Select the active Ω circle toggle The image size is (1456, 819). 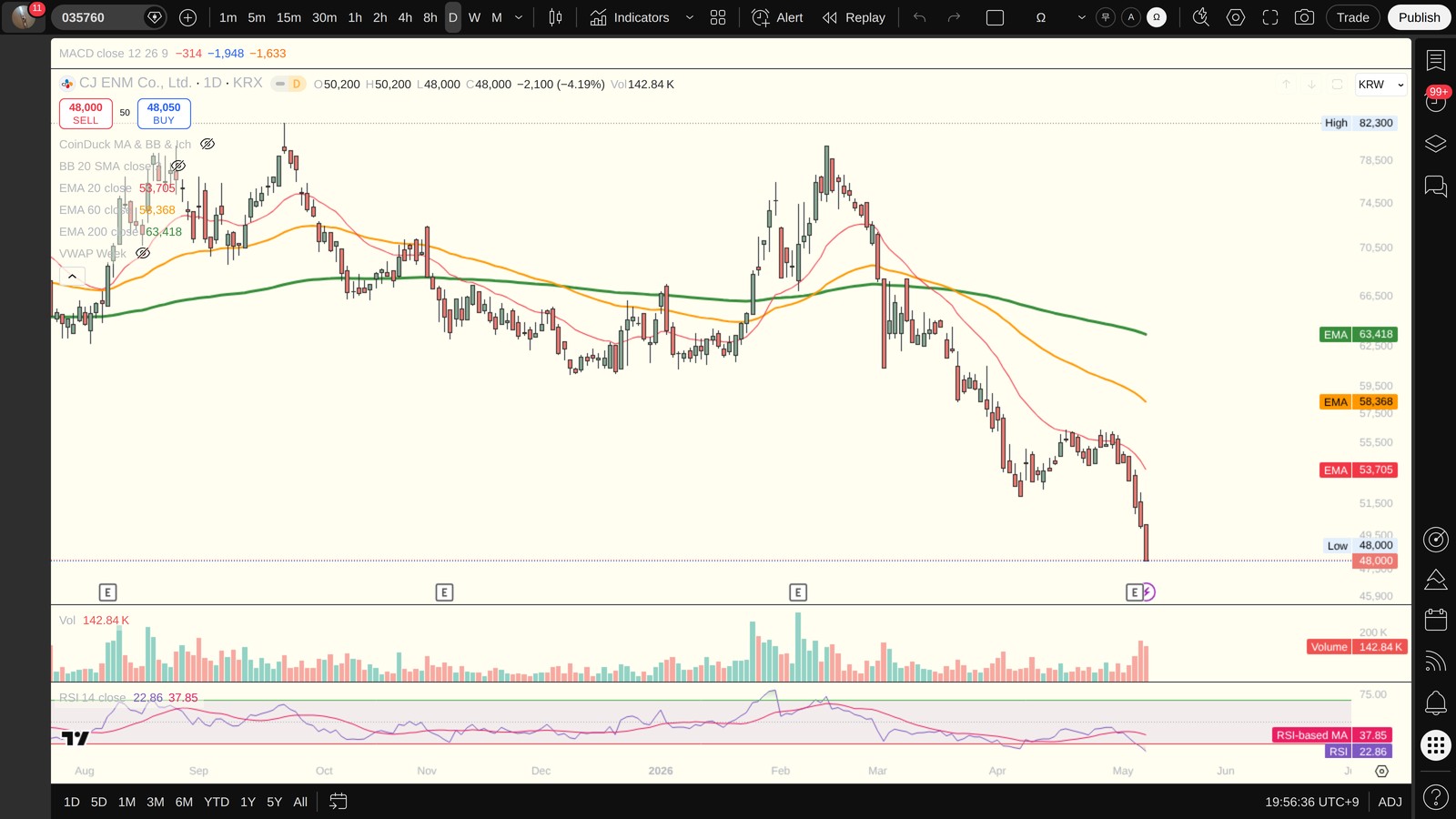1157,17
